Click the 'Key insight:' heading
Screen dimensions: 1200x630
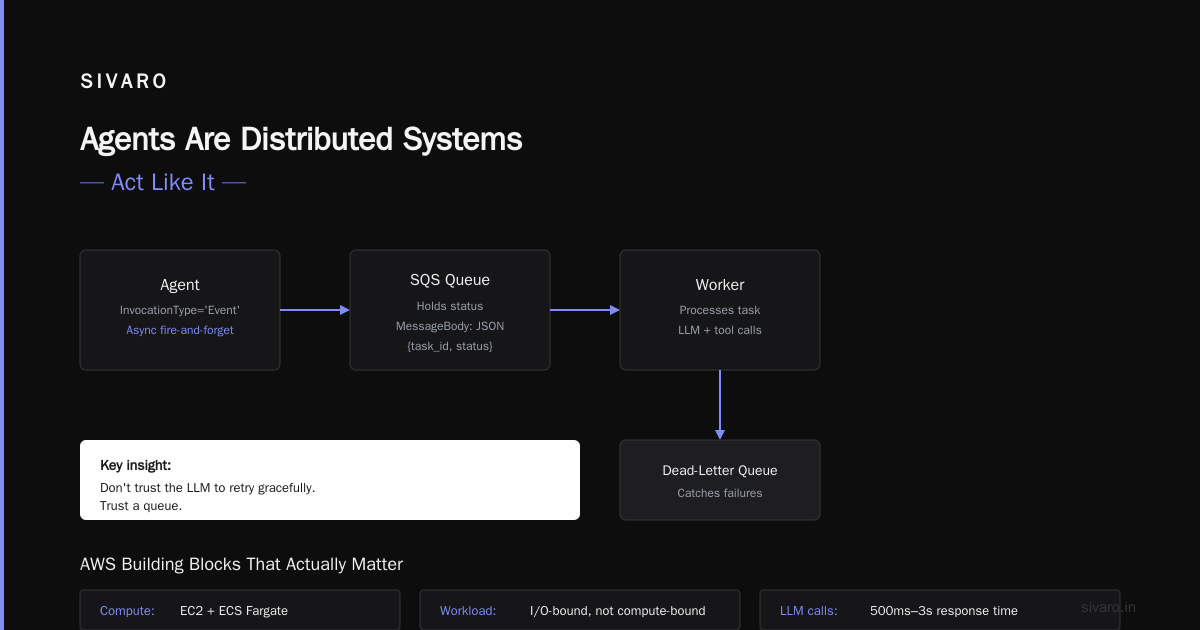(x=135, y=466)
